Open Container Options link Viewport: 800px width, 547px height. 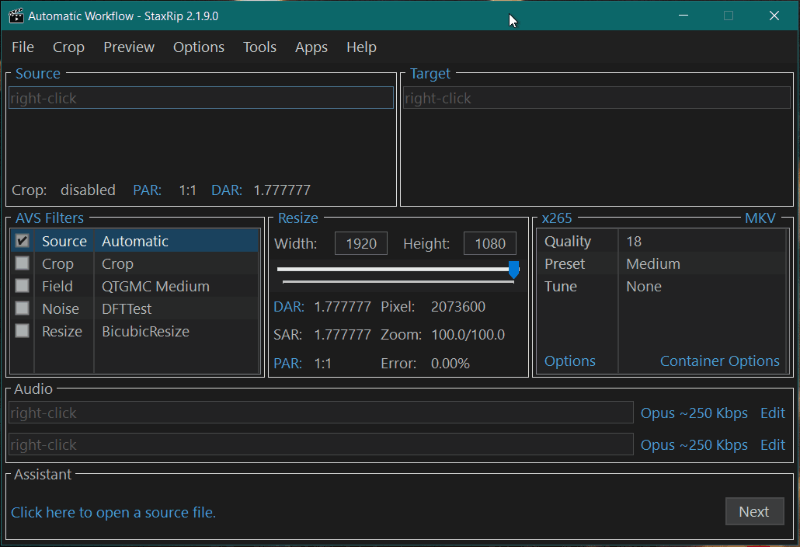click(x=719, y=361)
